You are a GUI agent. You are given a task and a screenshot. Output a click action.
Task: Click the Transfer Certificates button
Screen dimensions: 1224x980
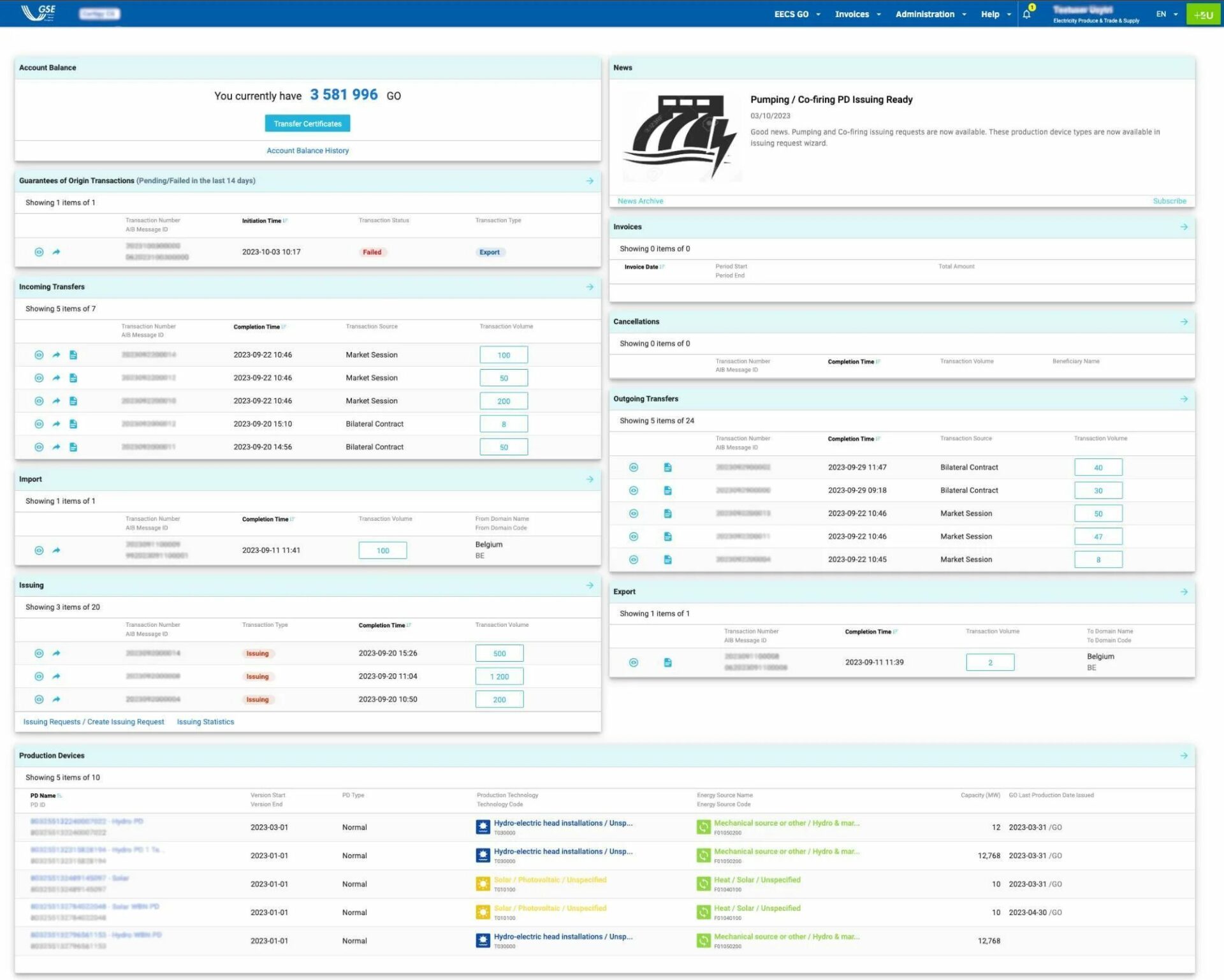(x=307, y=124)
